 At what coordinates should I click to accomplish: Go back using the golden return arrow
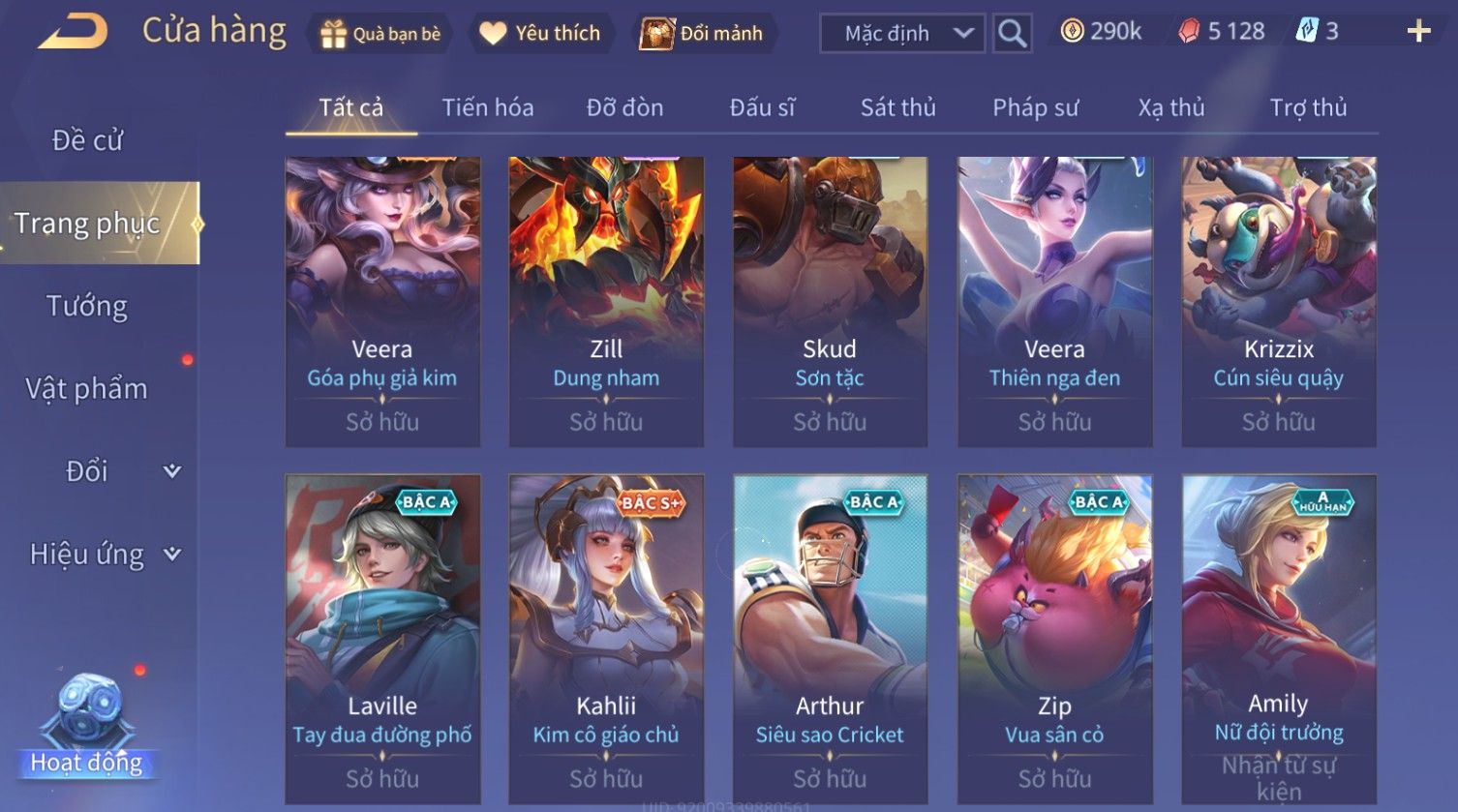[x=73, y=31]
